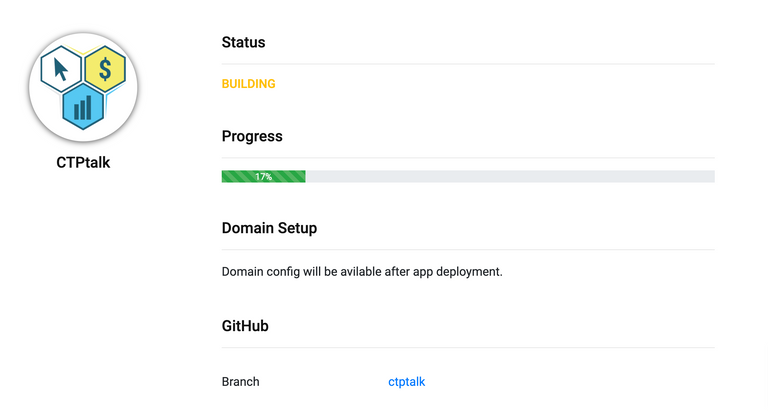768x419 pixels.
Task: Click the blue bar chart hexagon
Action: point(83,107)
